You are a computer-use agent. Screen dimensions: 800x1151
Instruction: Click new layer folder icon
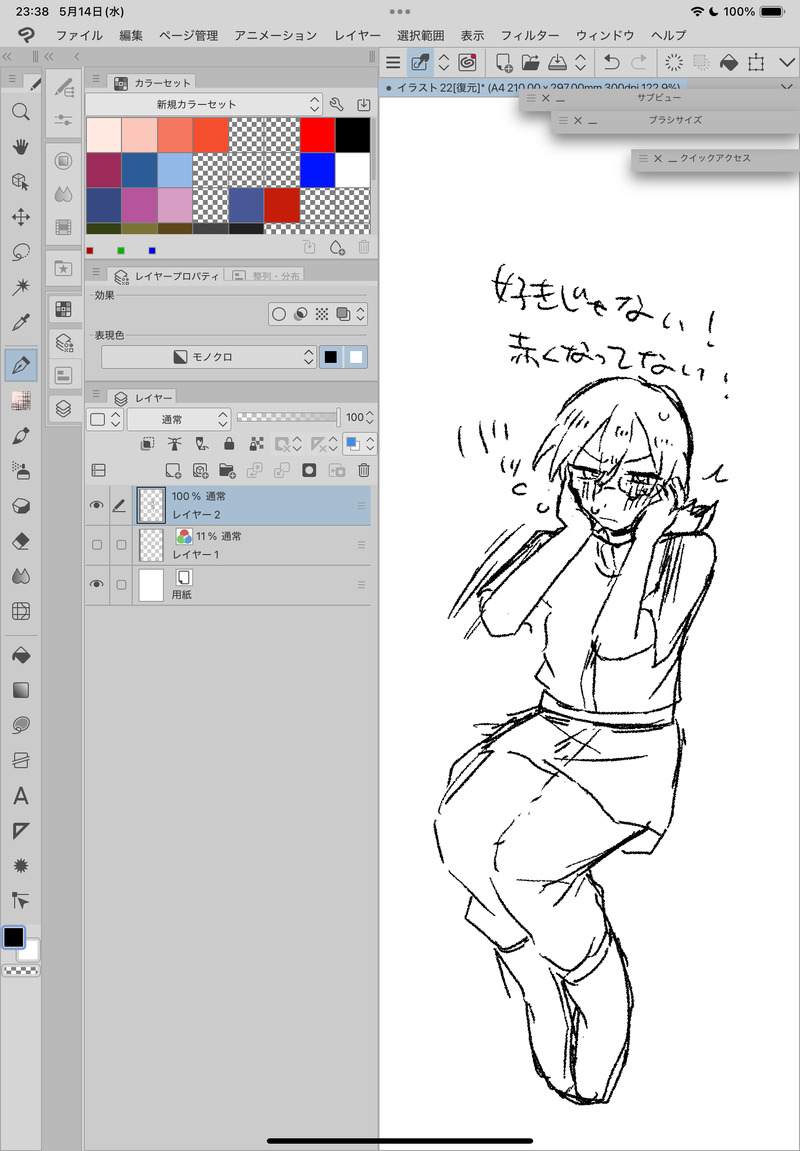[x=227, y=470]
